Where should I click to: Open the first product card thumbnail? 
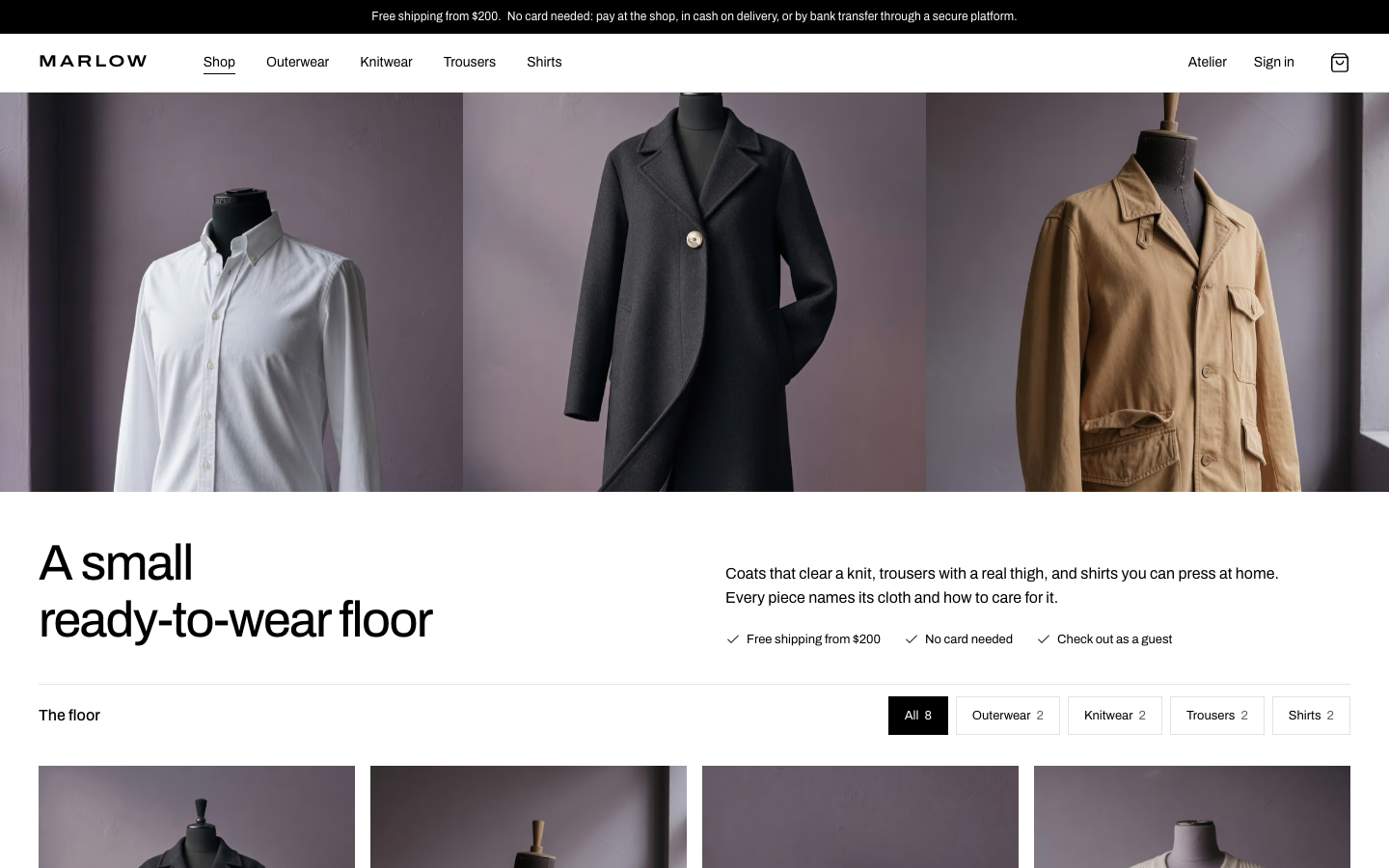(197, 817)
